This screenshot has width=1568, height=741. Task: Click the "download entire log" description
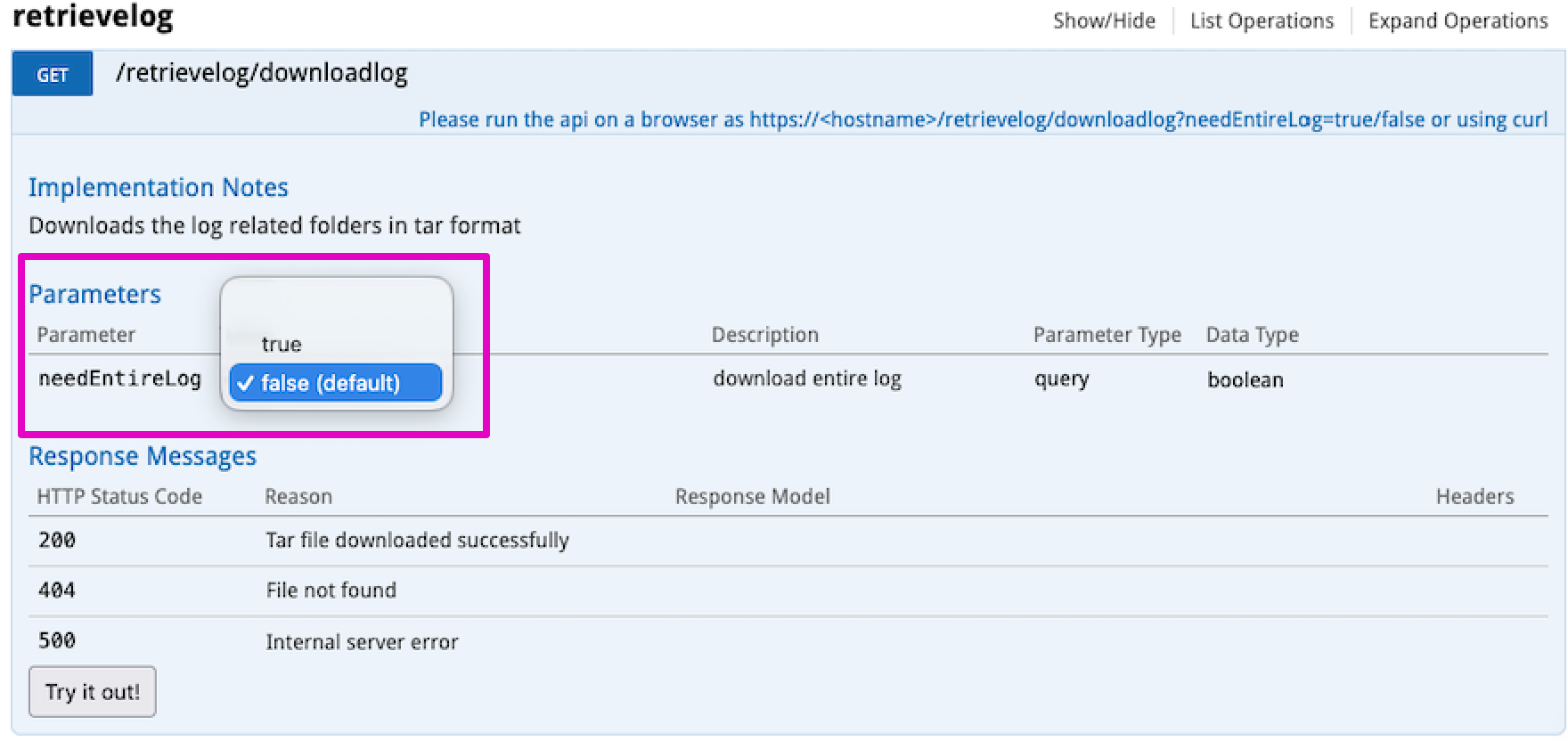point(806,379)
